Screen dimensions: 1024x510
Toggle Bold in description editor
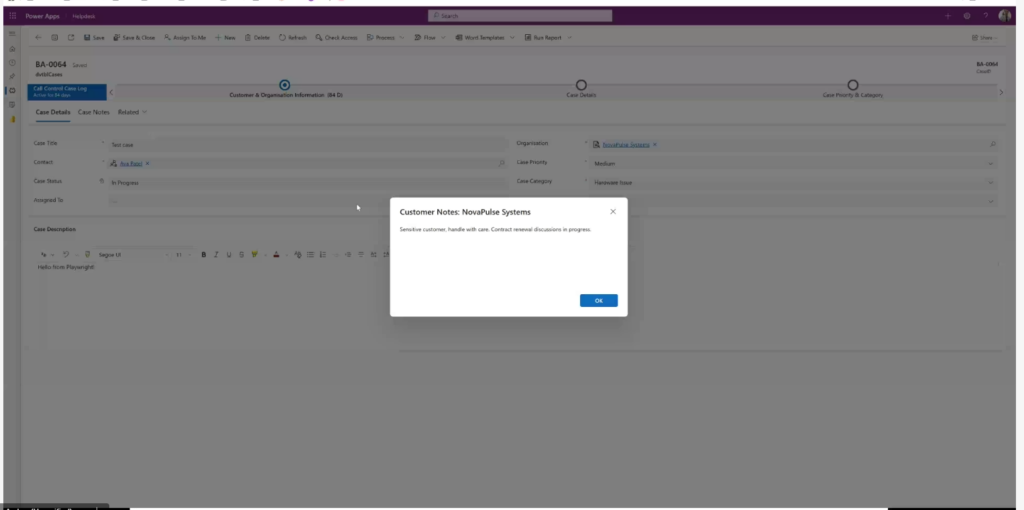[x=204, y=255]
